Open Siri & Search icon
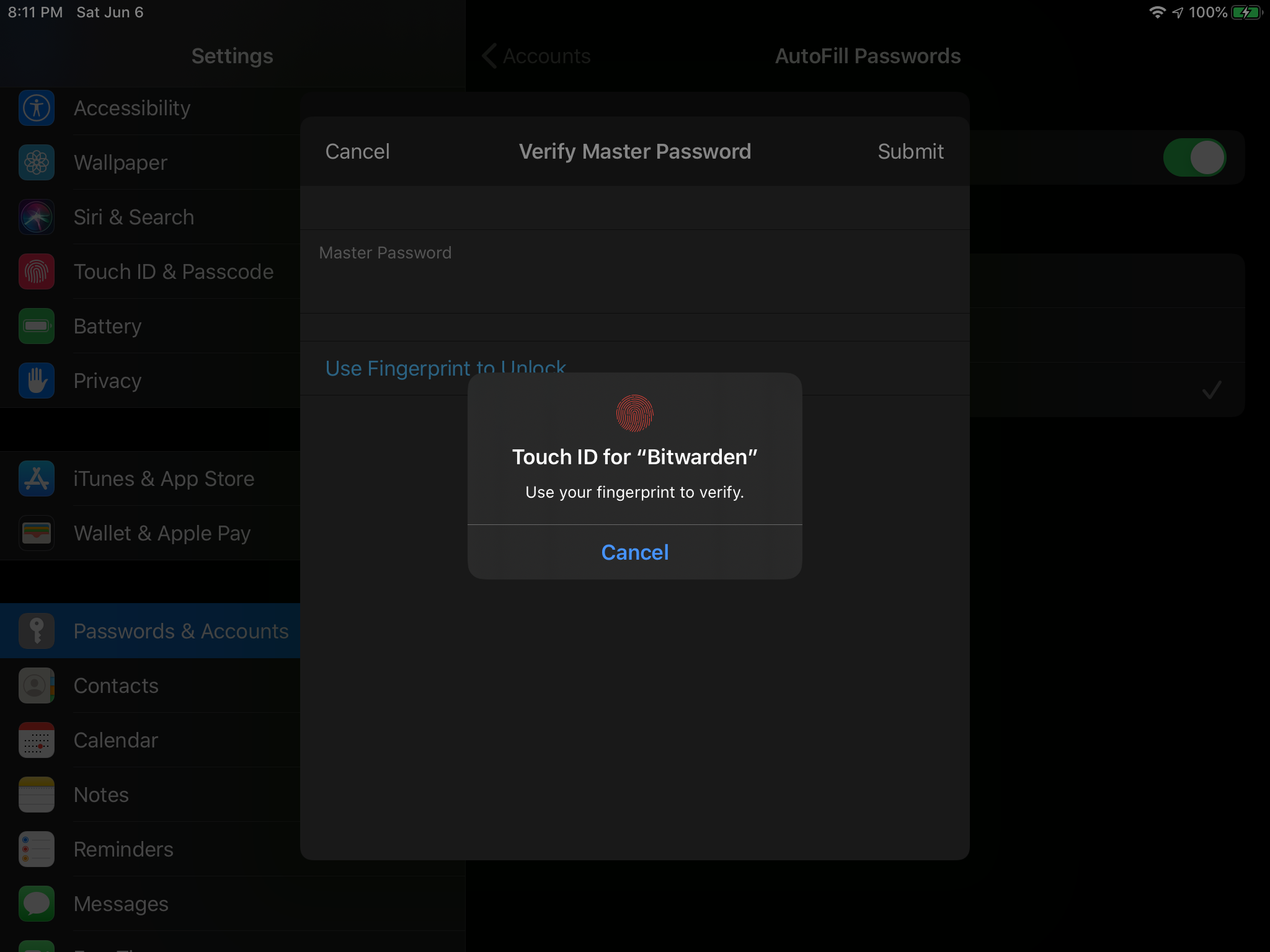The height and width of the screenshot is (952, 1270). (37, 218)
